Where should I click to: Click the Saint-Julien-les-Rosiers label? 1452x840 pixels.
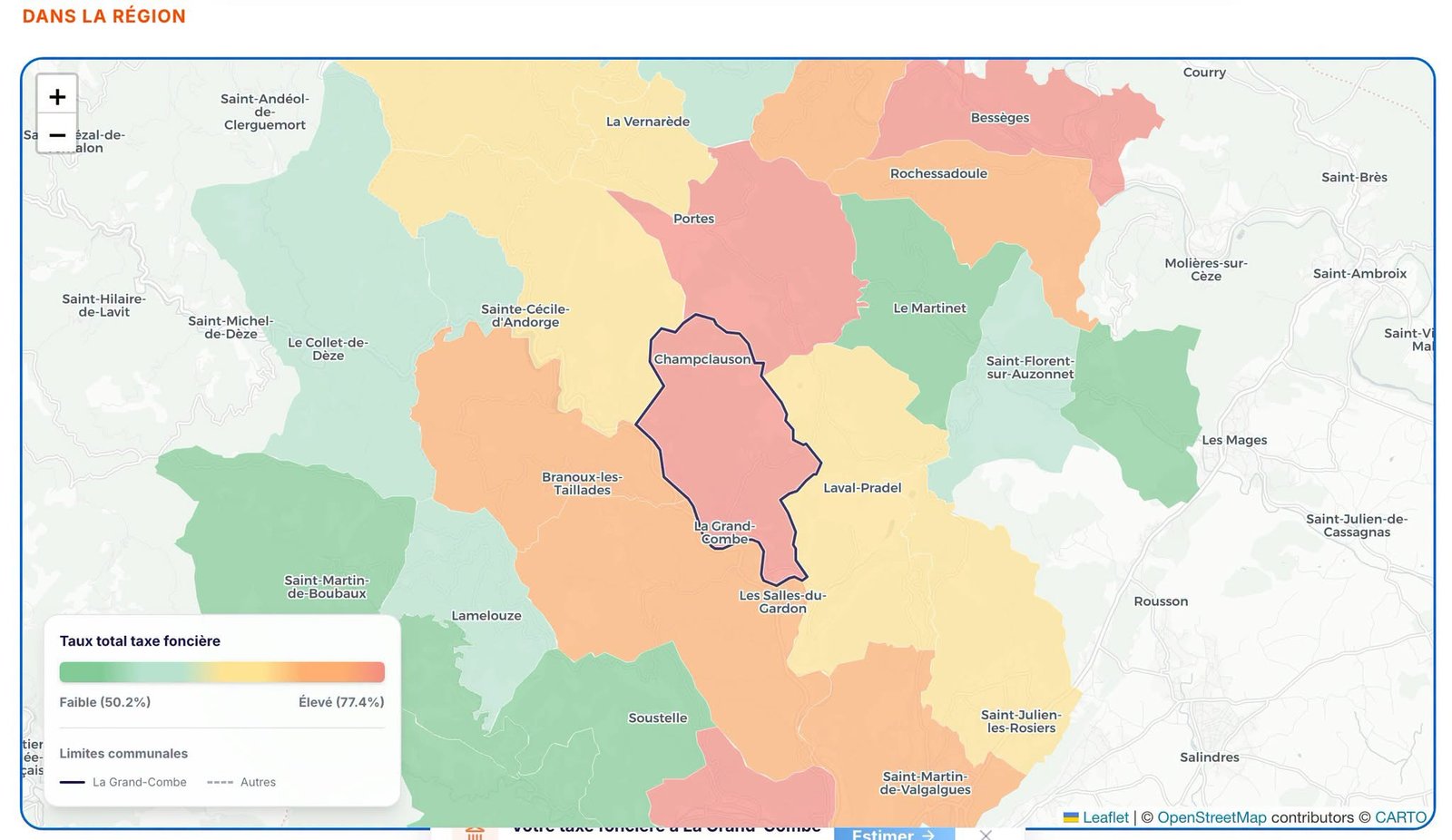1021,721
